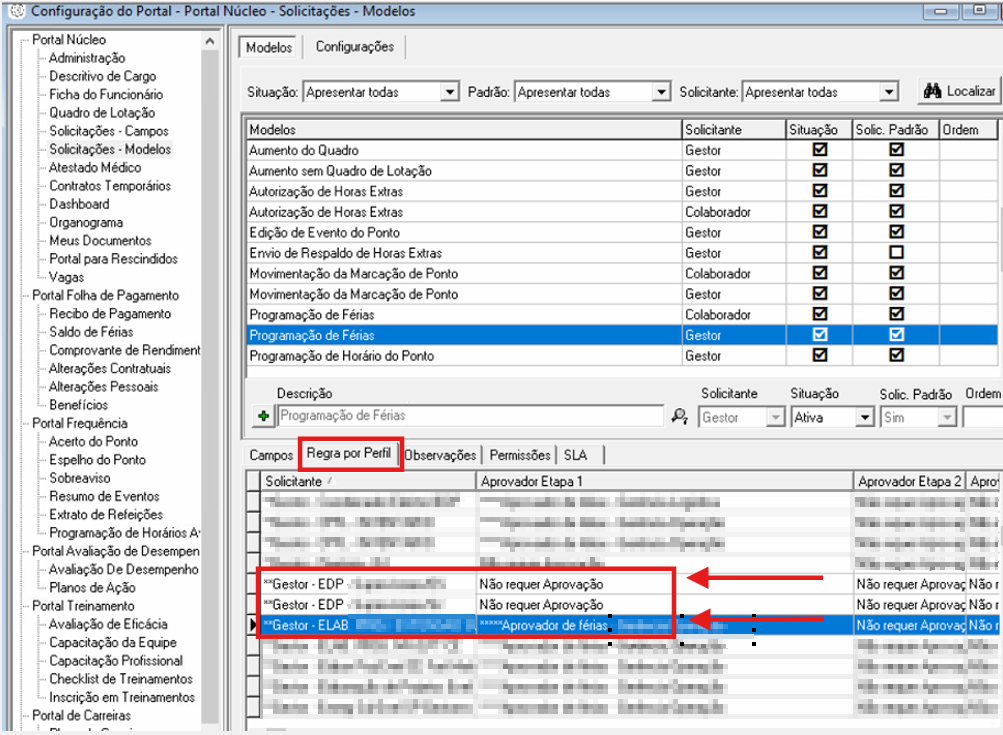Click the left tree scrollbar up arrow

pyautogui.click(x=210, y=41)
